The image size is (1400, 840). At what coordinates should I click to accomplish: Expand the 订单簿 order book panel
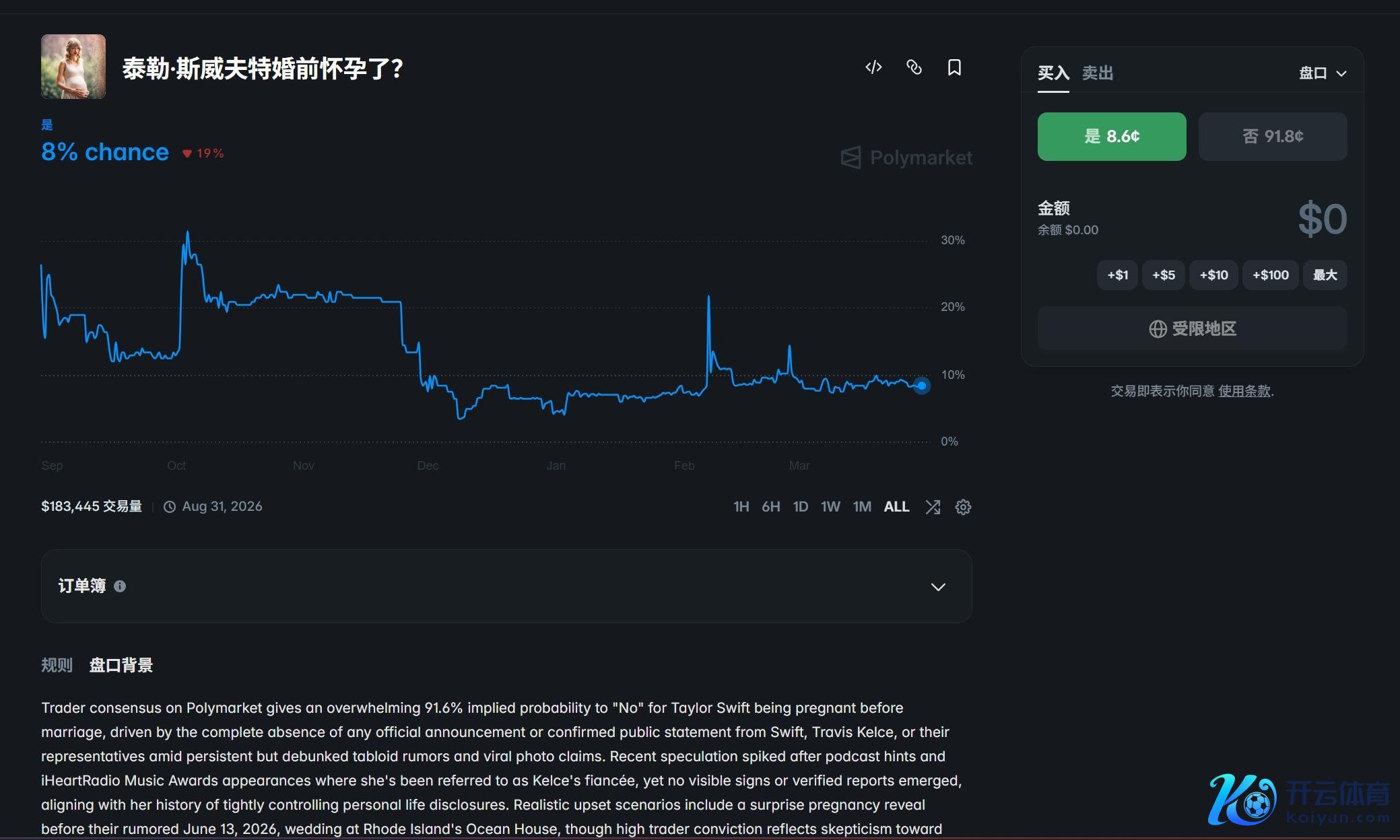pos(937,587)
